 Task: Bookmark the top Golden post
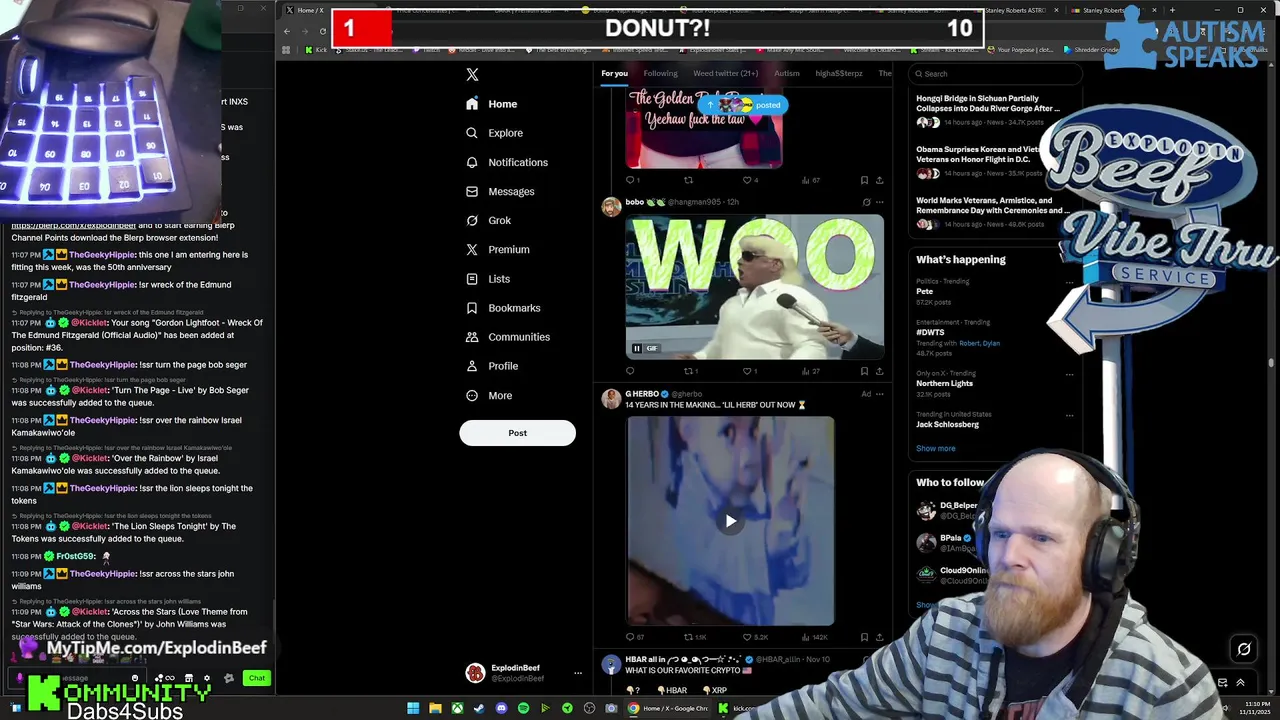(864, 180)
